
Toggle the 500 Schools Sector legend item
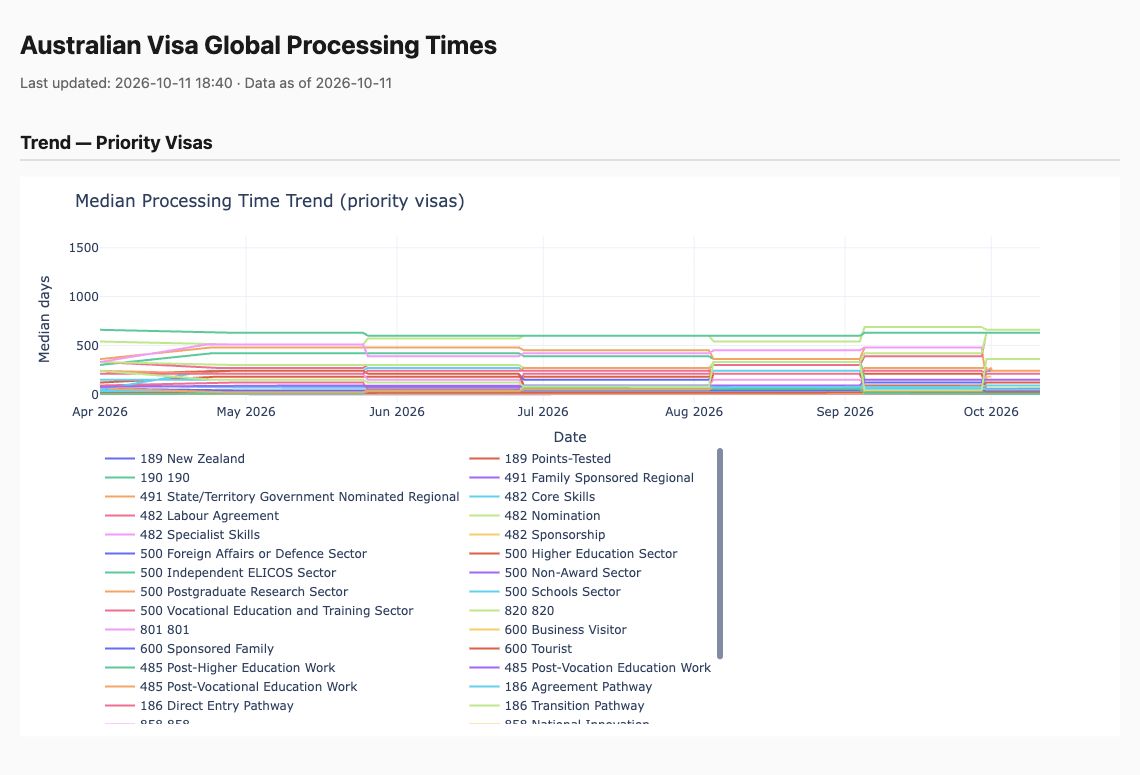tap(545, 591)
